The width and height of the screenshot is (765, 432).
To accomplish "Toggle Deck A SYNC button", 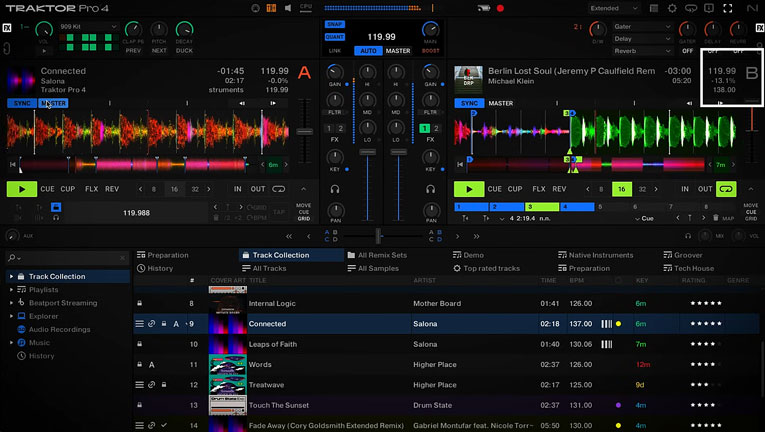I will (x=22, y=103).
